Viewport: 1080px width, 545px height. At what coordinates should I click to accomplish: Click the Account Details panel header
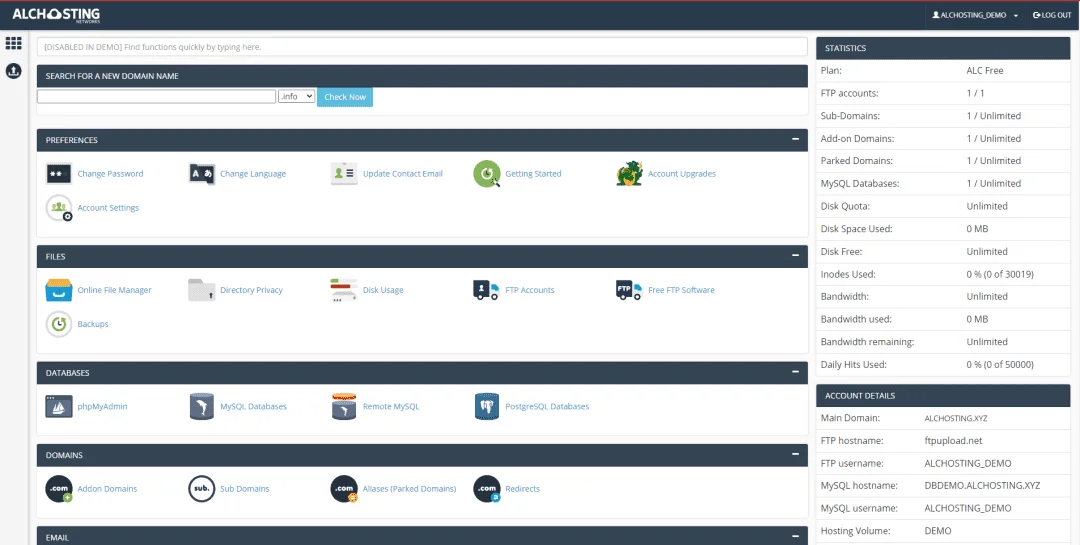tap(943, 395)
